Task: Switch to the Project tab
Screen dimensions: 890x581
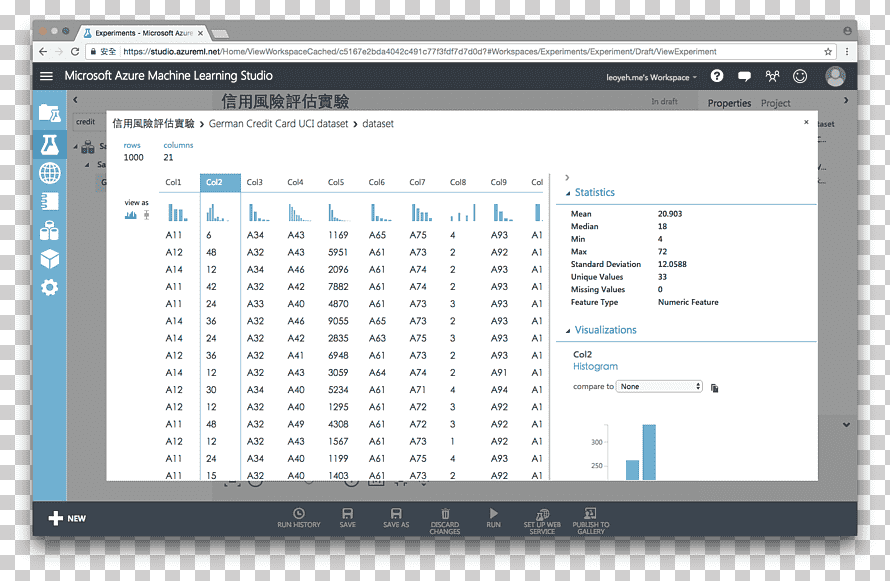Action: [775, 103]
